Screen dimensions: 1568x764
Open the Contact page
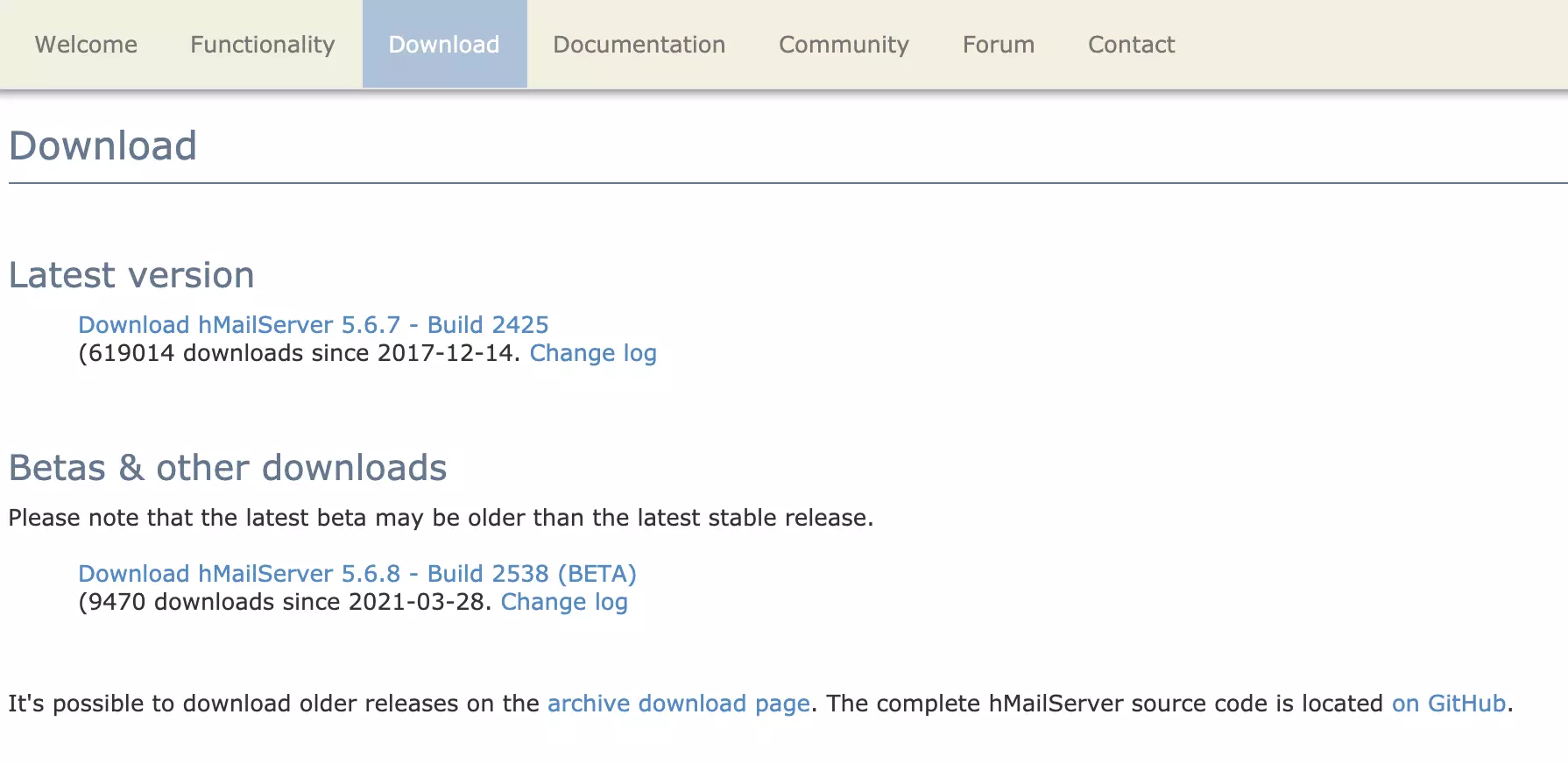[1131, 45]
